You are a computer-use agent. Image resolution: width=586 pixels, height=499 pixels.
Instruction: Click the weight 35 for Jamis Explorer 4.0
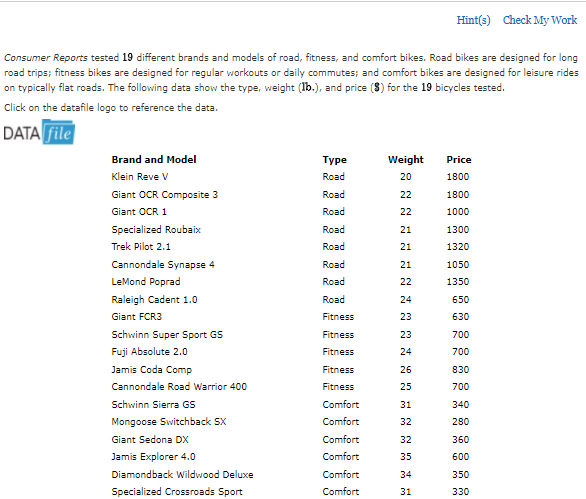(405, 457)
